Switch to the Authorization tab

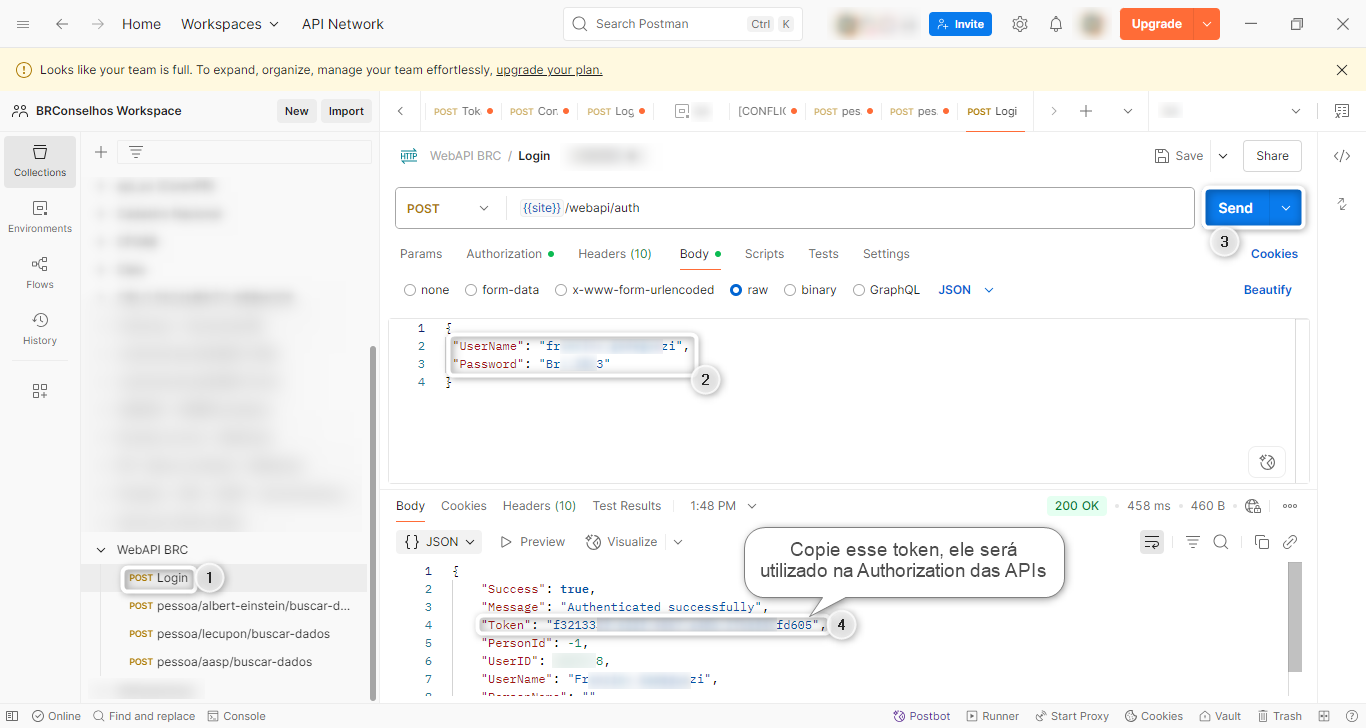[510, 254]
